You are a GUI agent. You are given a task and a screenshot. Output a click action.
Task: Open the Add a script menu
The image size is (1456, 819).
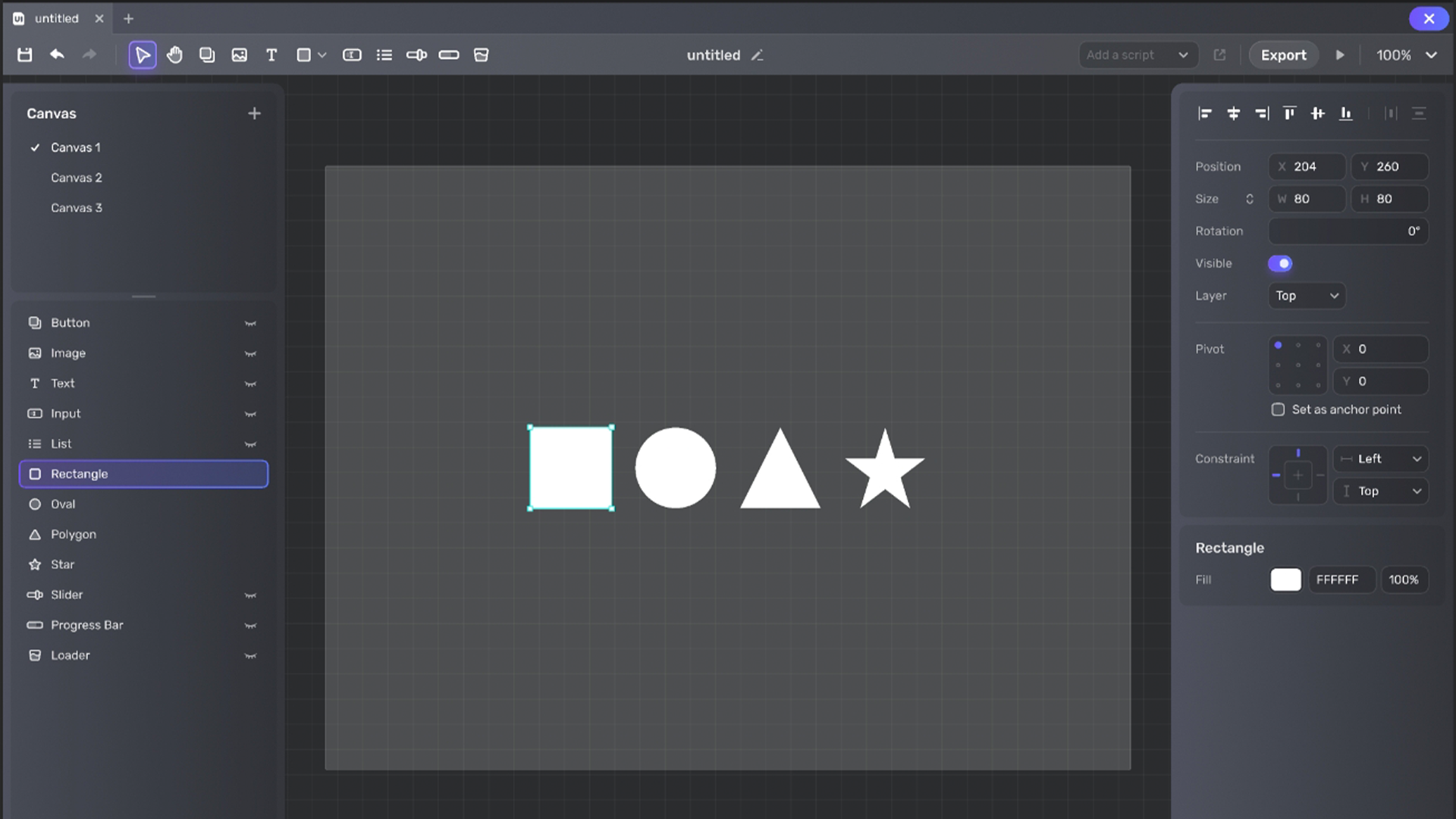click(x=1138, y=55)
